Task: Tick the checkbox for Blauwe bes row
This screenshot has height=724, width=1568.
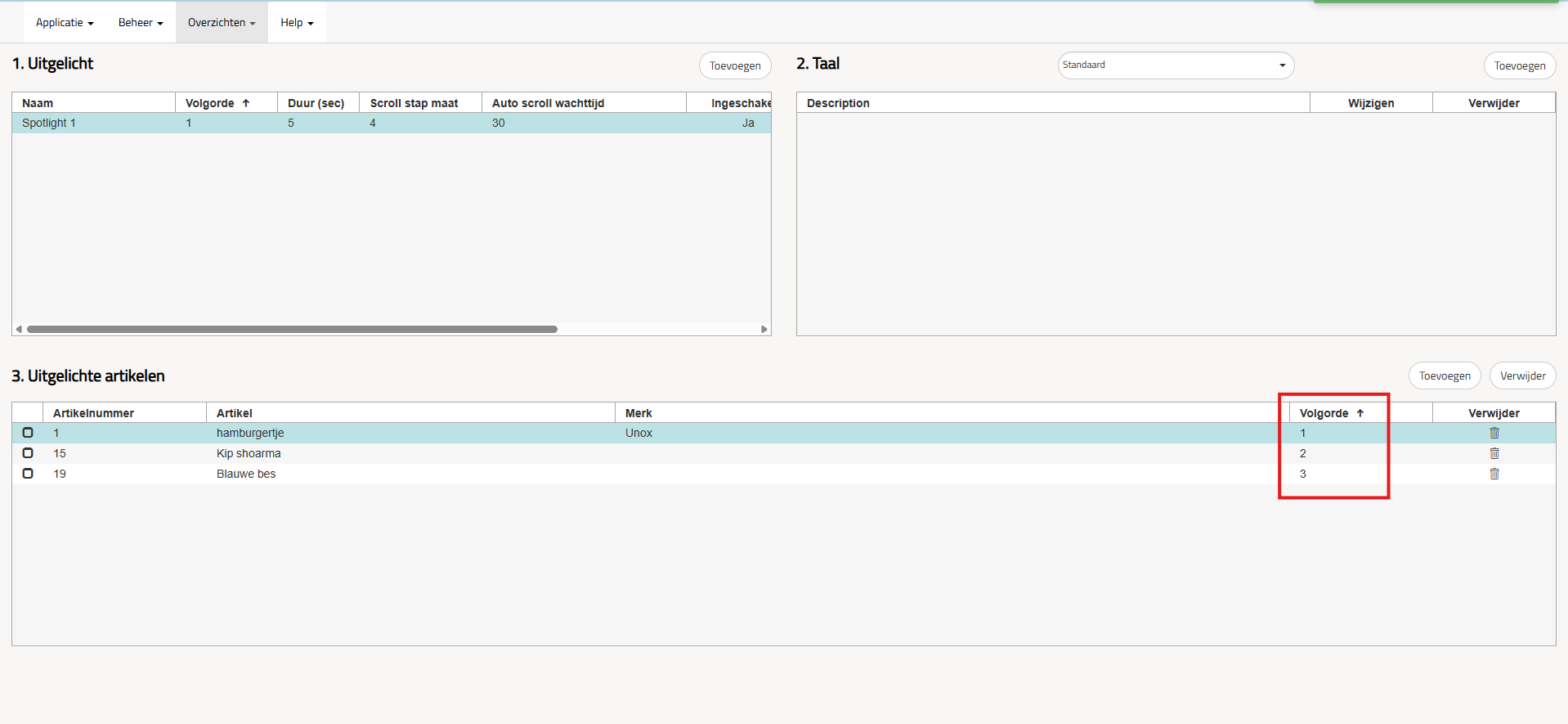Action: coord(28,474)
